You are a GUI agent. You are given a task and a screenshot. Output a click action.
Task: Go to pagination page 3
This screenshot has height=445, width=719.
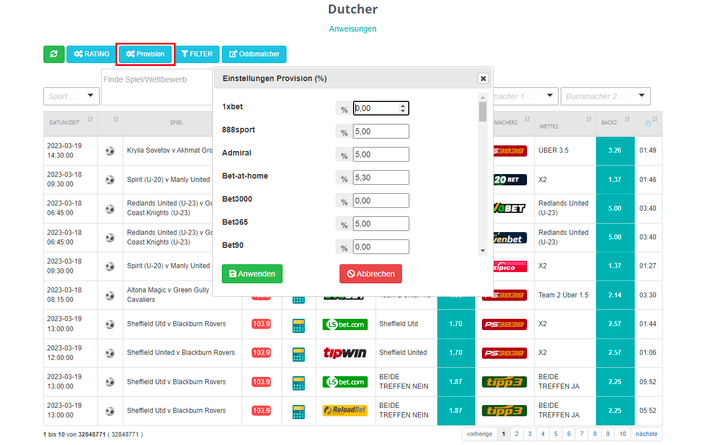(530, 434)
